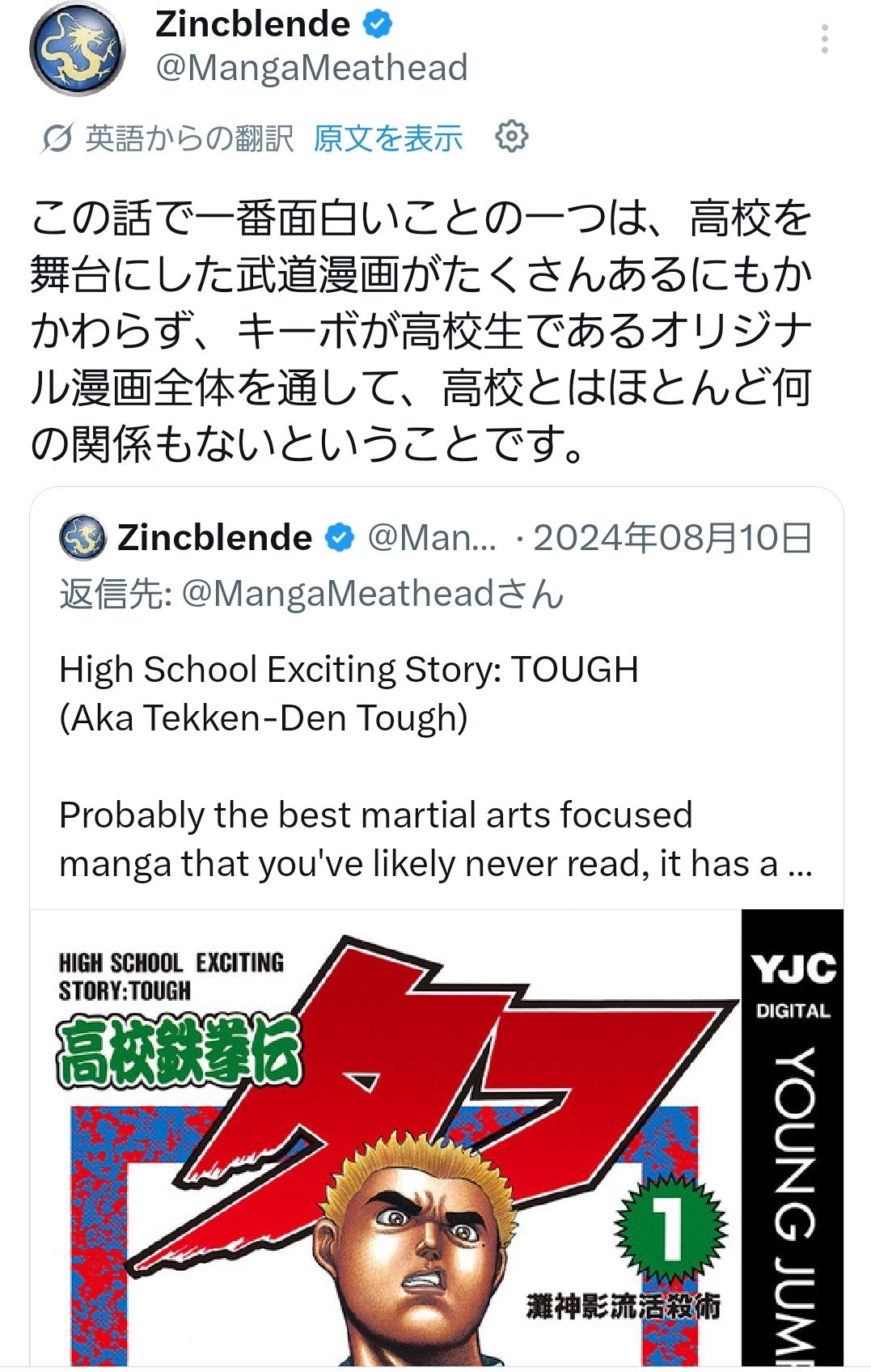The image size is (871, 1372).
Task: Tap the small avatar in quoted tweet
Action: 82,537
